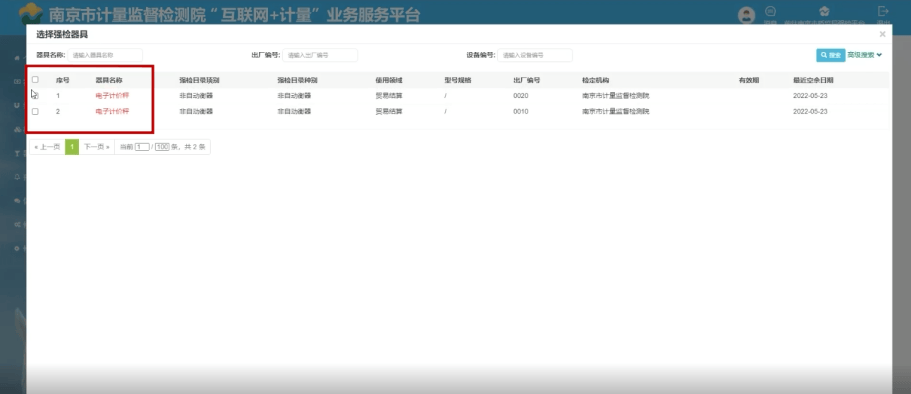911x394 pixels.
Task: Click the 选择强检器具 dialog title
Action: tap(62, 35)
